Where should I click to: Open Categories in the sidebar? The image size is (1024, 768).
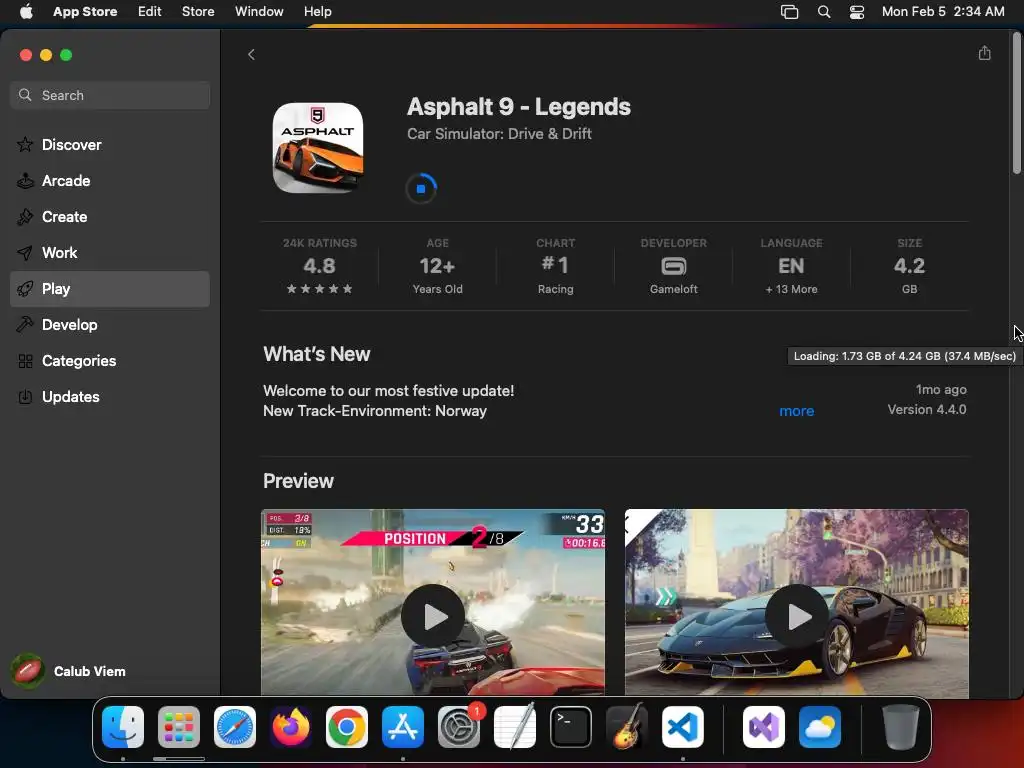[110, 360]
